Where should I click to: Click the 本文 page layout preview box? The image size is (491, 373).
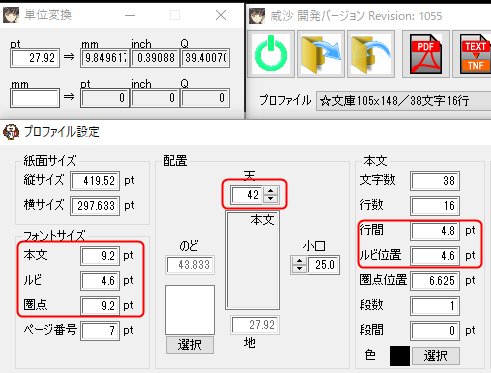252,260
